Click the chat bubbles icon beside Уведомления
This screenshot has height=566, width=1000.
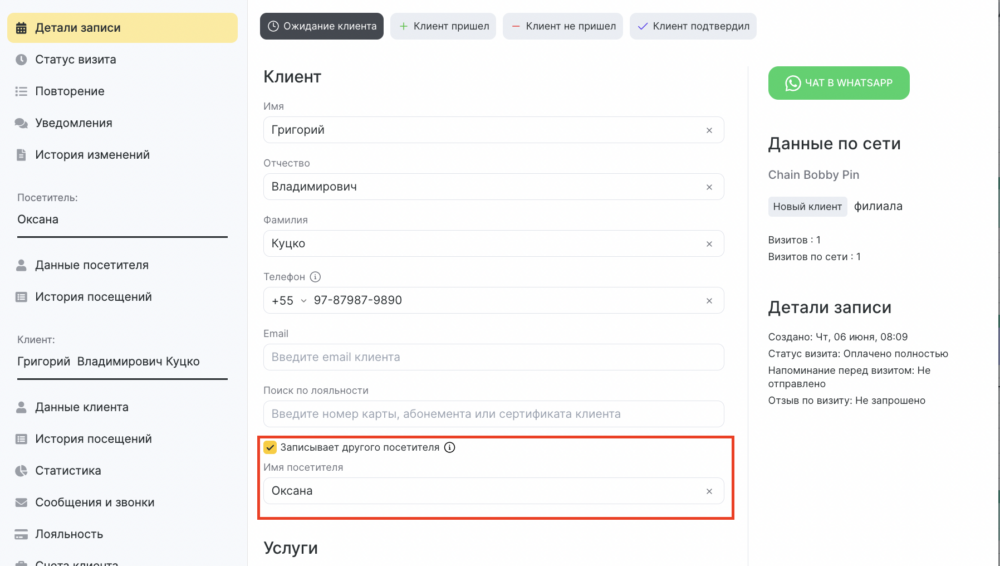(x=21, y=123)
